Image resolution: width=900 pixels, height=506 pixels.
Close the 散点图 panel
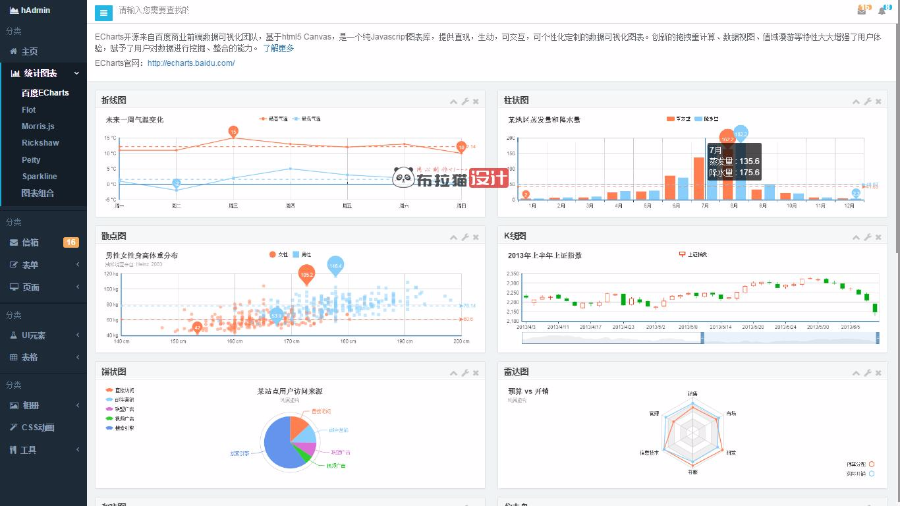476,238
